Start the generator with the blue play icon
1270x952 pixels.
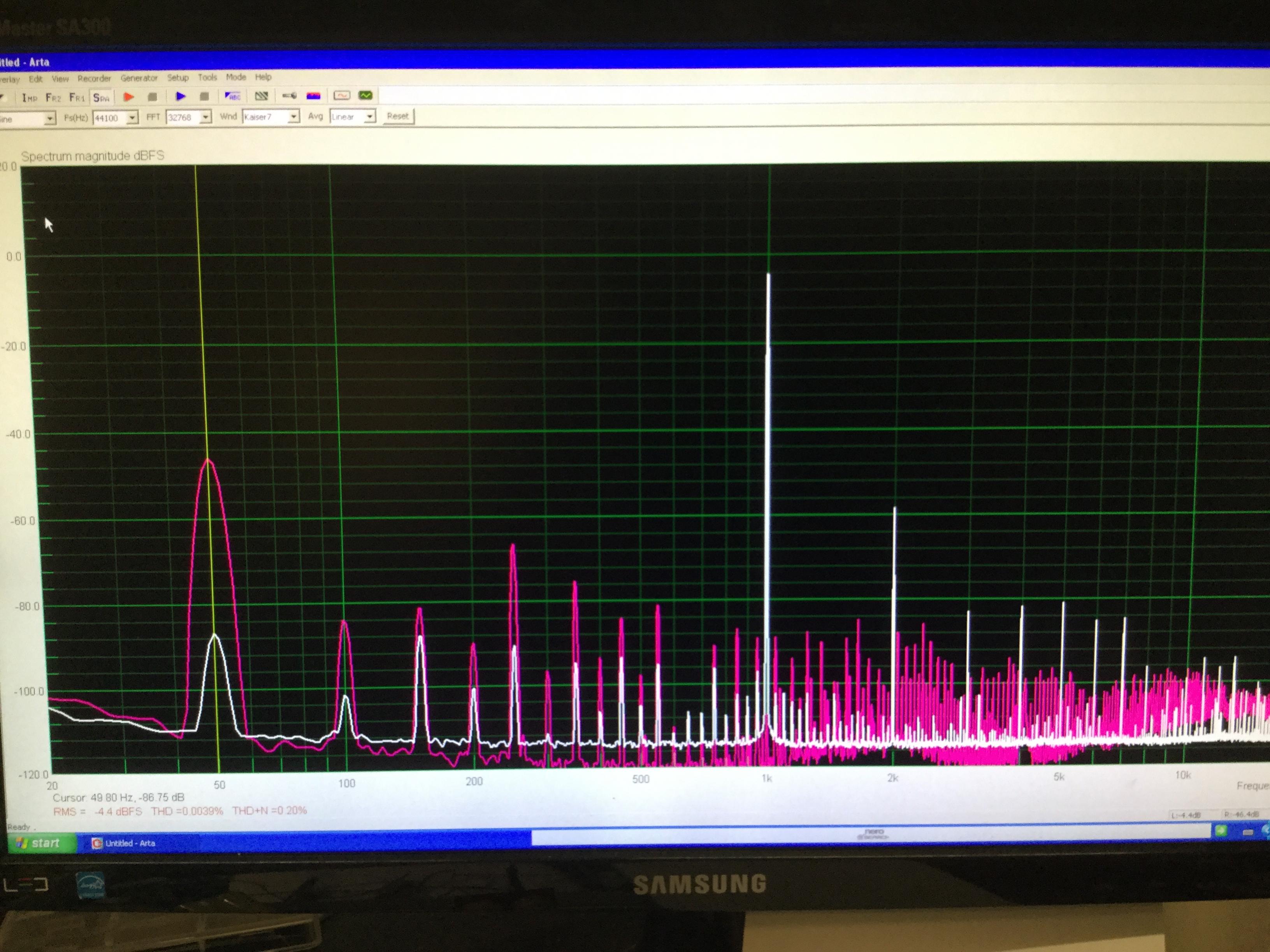click(x=180, y=96)
